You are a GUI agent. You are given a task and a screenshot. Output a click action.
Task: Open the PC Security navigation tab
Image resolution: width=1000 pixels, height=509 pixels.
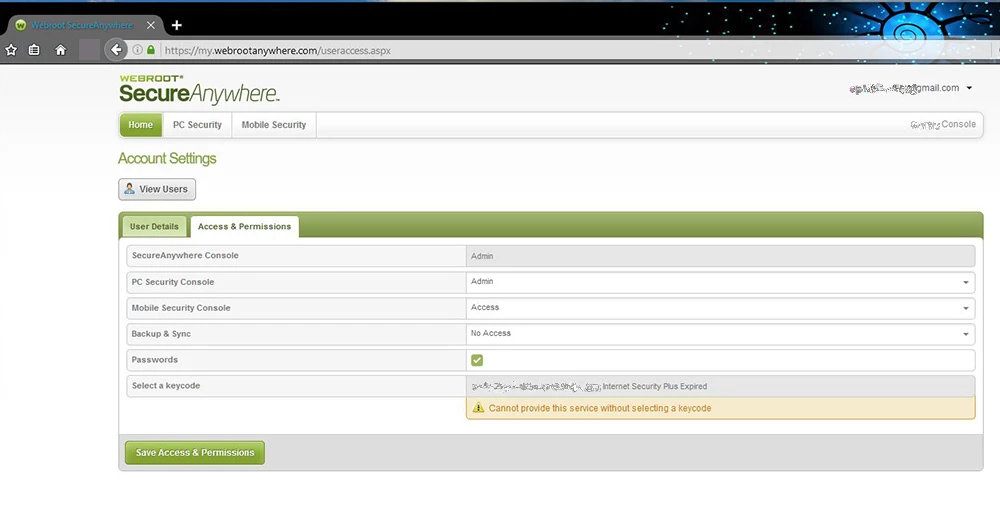pos(197,125)
